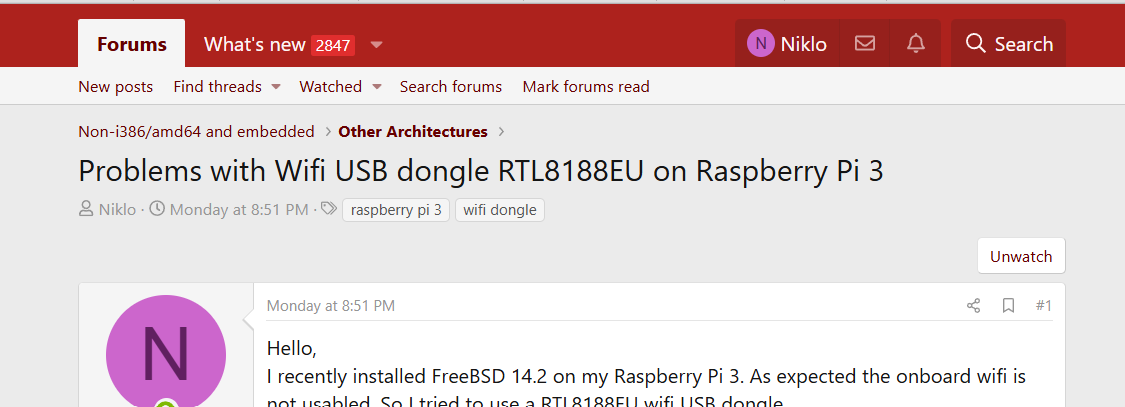Open the #1 post permalink

point(1043,306)
